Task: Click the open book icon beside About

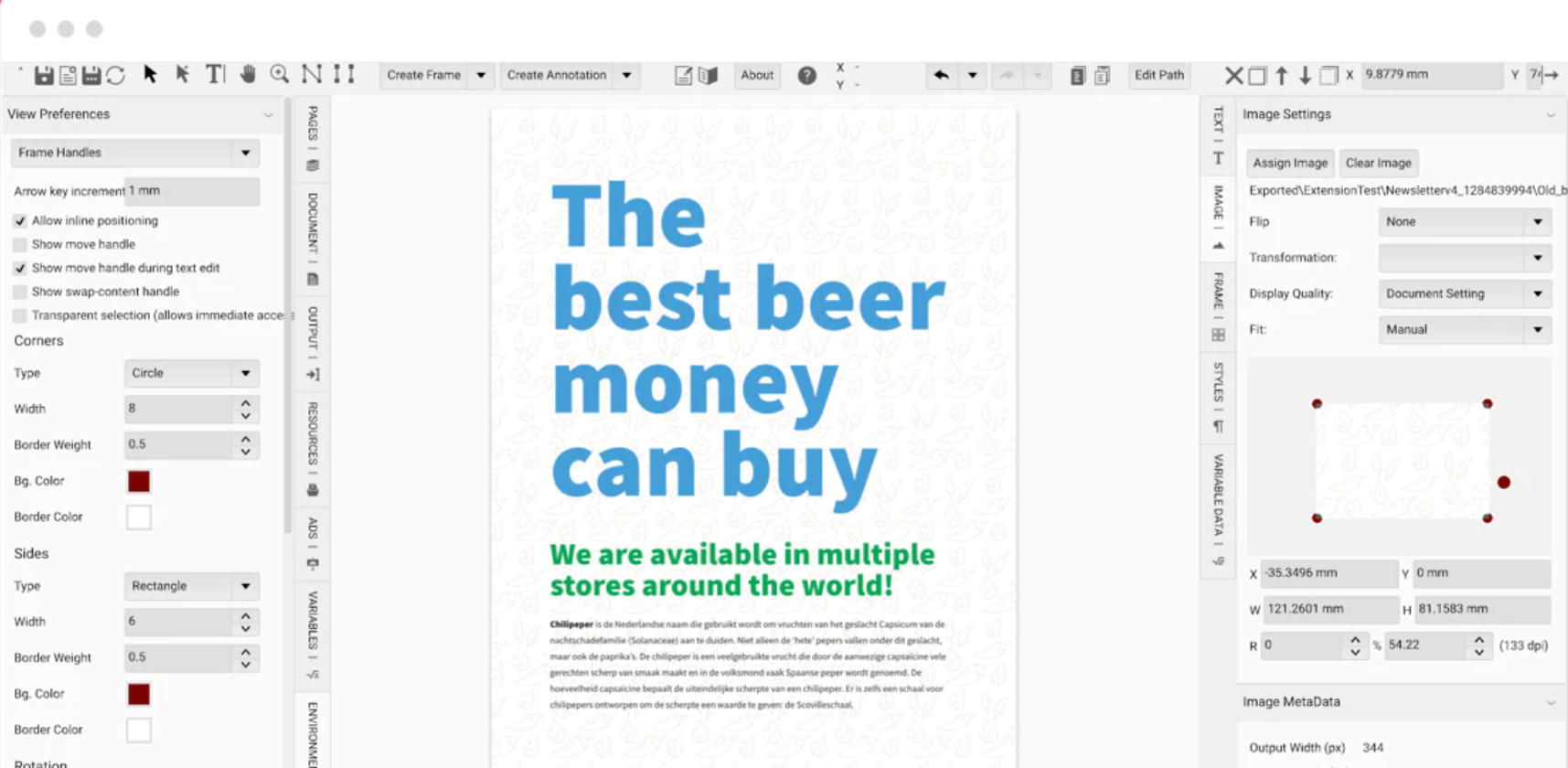Action: pyautogui.click(x=708, y=75)
